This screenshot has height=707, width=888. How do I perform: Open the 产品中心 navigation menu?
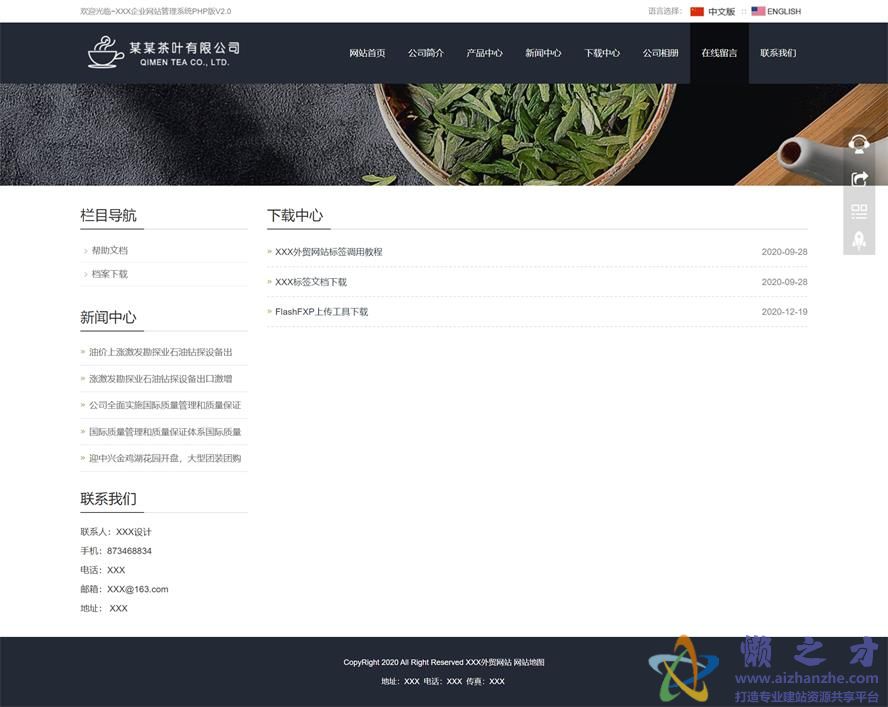[x=485, y=53]
